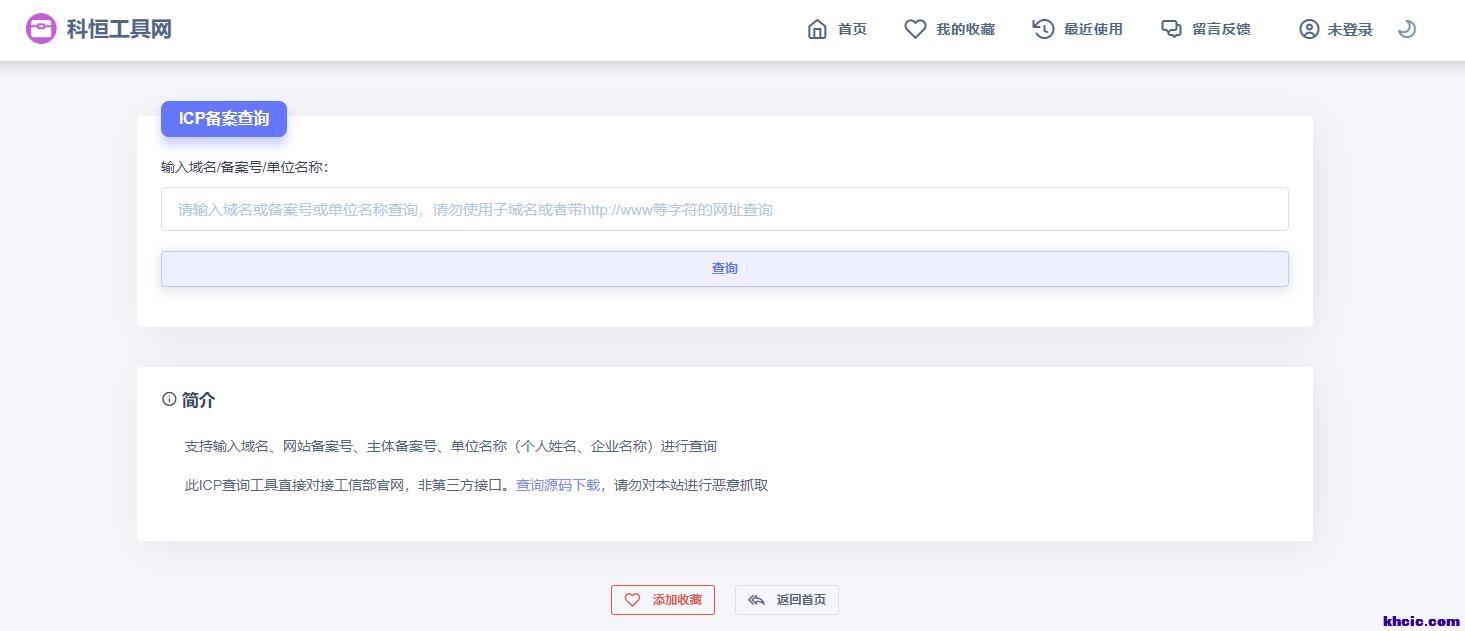Screen dimensions: 1465x631
Task: Open the 我的收藏 menu item
Action: point(965,29)
